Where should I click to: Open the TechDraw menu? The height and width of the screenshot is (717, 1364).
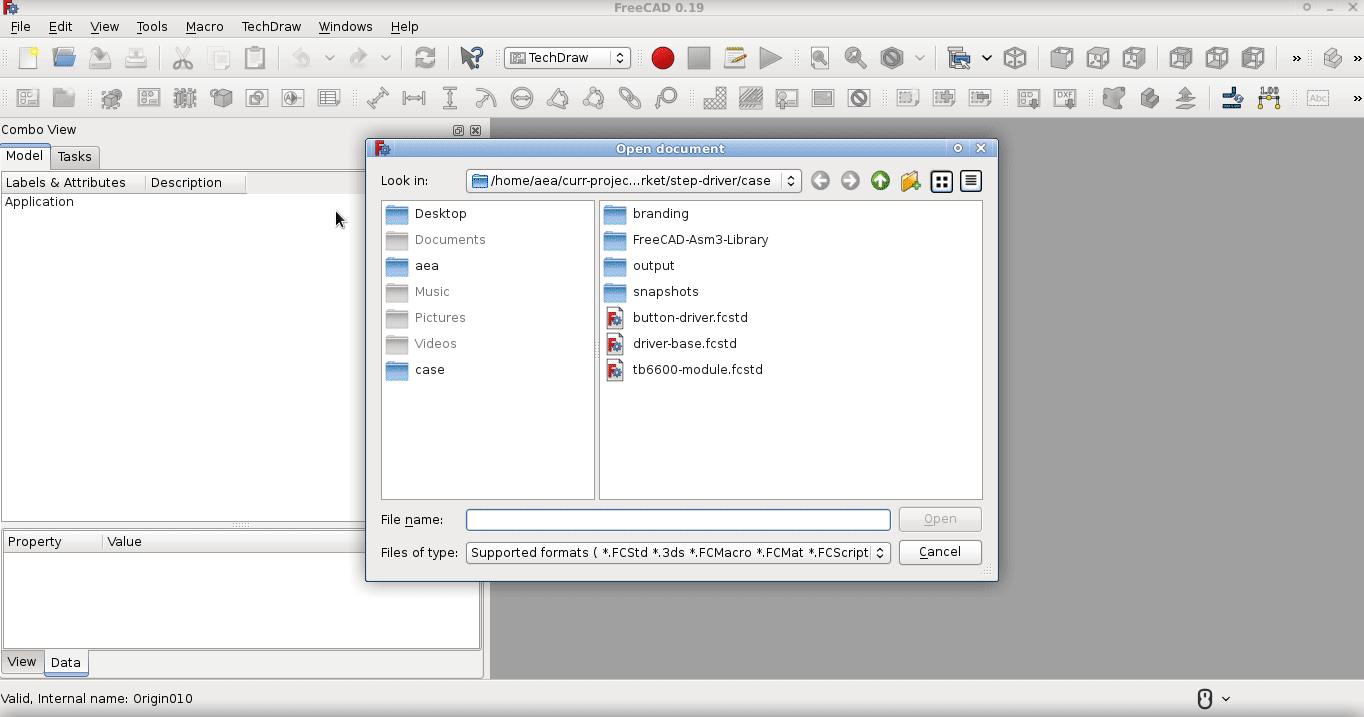click(271, 27)
